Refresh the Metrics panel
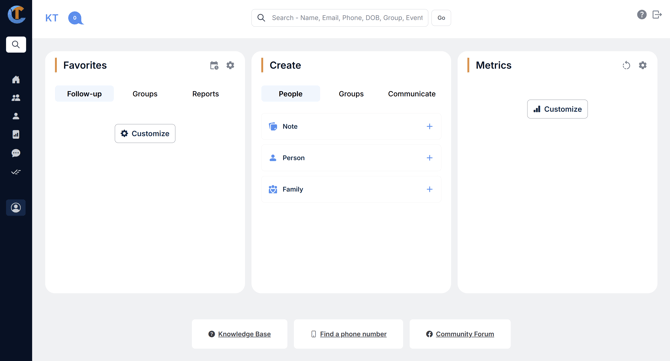The height and width of the screenshot is (361, 670). [626, 65]
